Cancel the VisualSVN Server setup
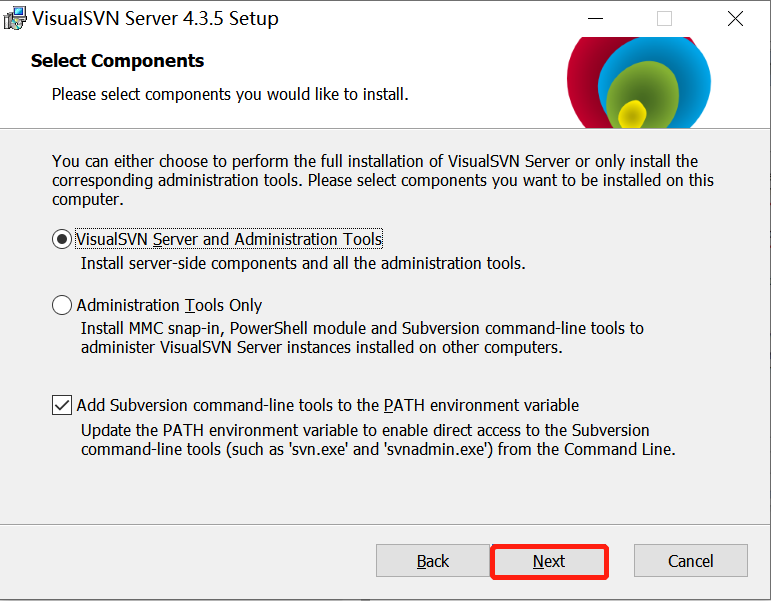The image size is (771, 601). pos(690,561)
